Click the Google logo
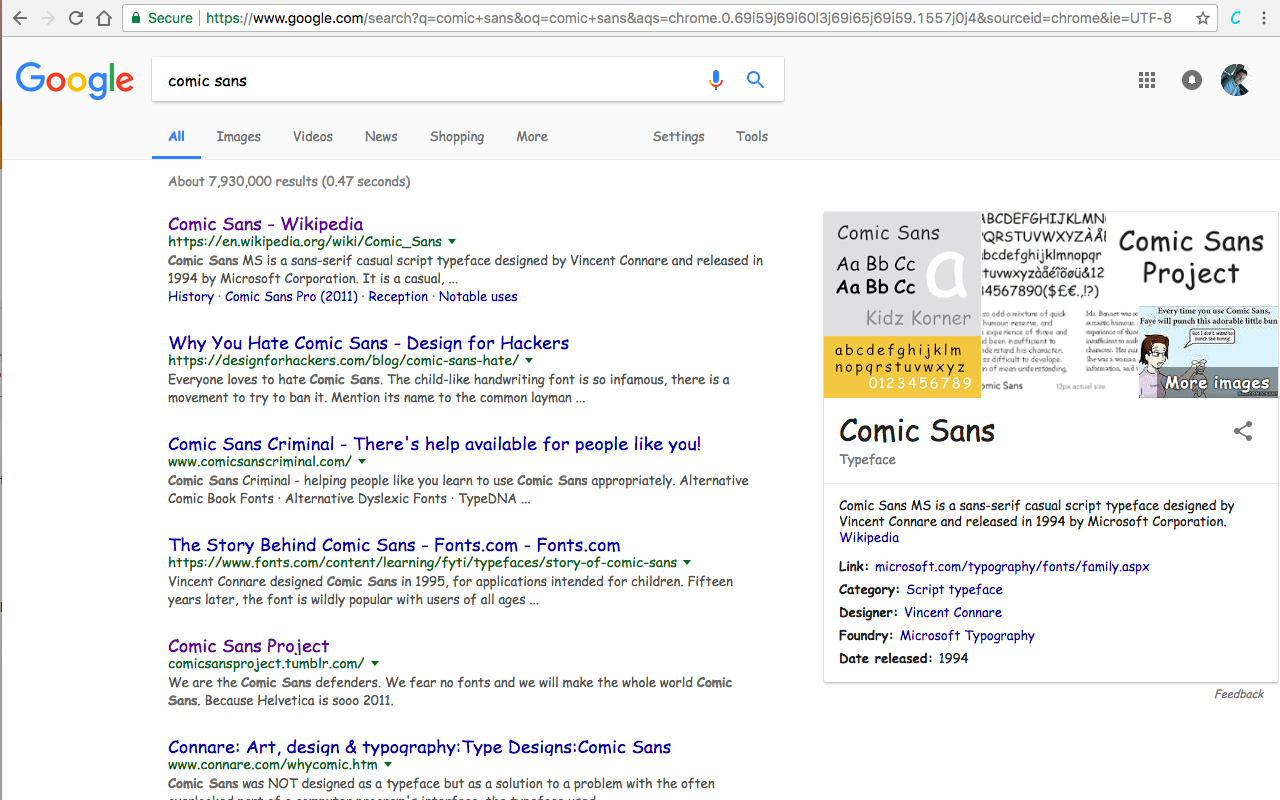1280x800 pixels. pyautogui.click(x=75, y=80)
